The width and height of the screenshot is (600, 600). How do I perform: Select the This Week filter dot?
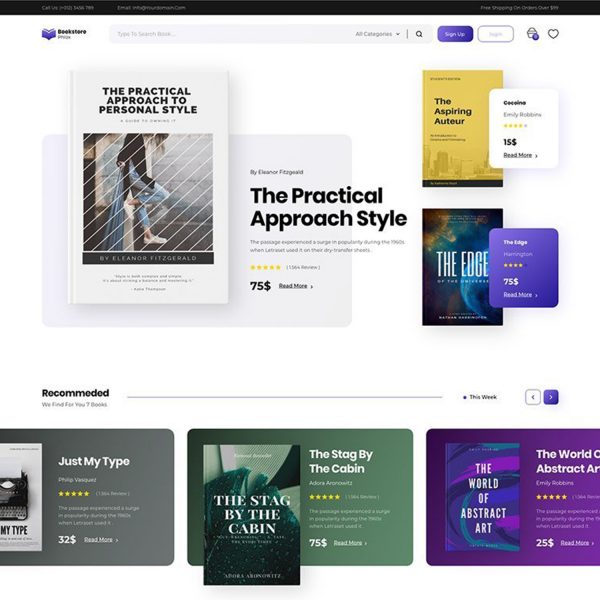(465, 398)
